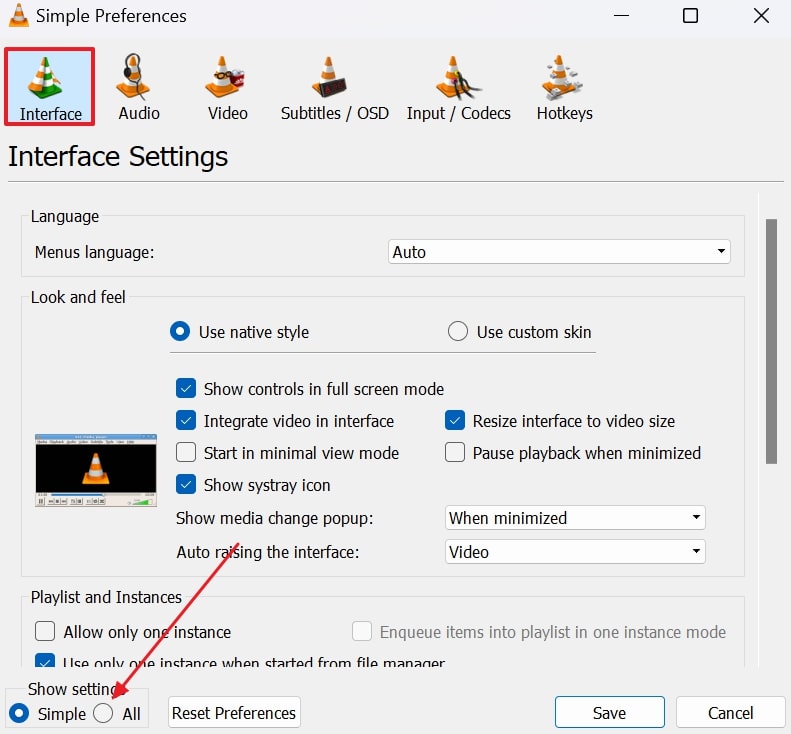The height and width of the screenshot is (734, 791).
Task: Open the Show media change popup dropdown
Action: 575,518
